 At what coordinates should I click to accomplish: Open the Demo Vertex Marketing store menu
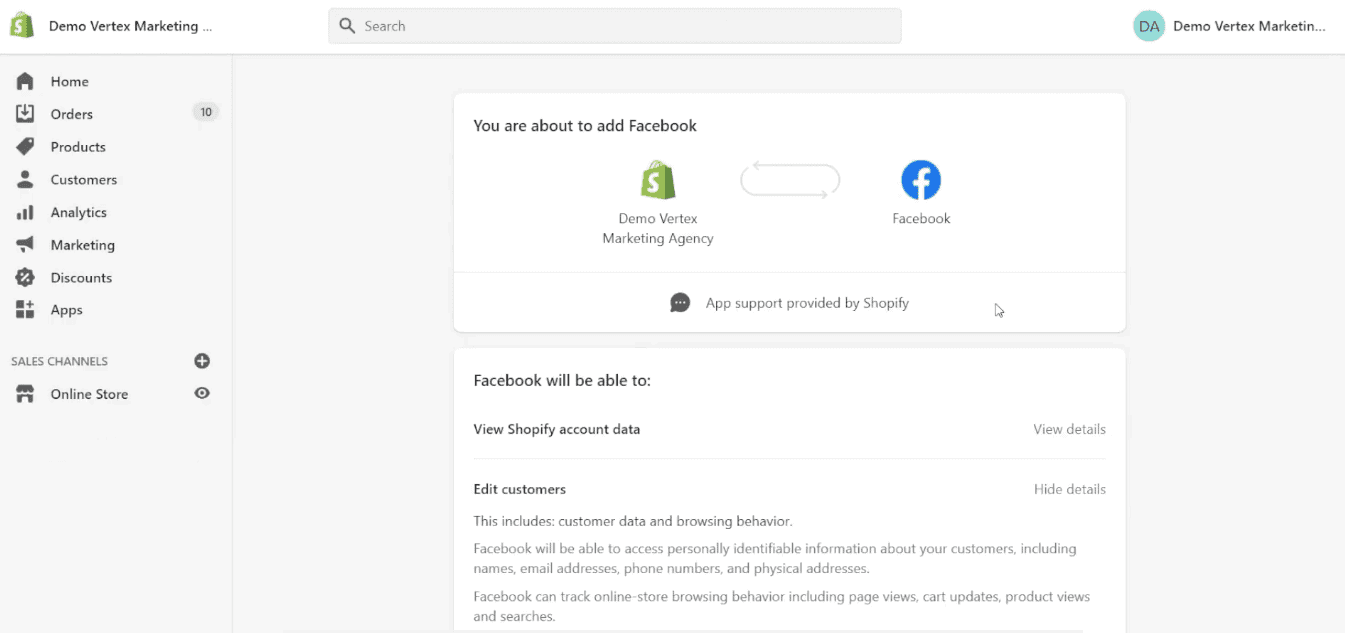(x=130, y=26)
